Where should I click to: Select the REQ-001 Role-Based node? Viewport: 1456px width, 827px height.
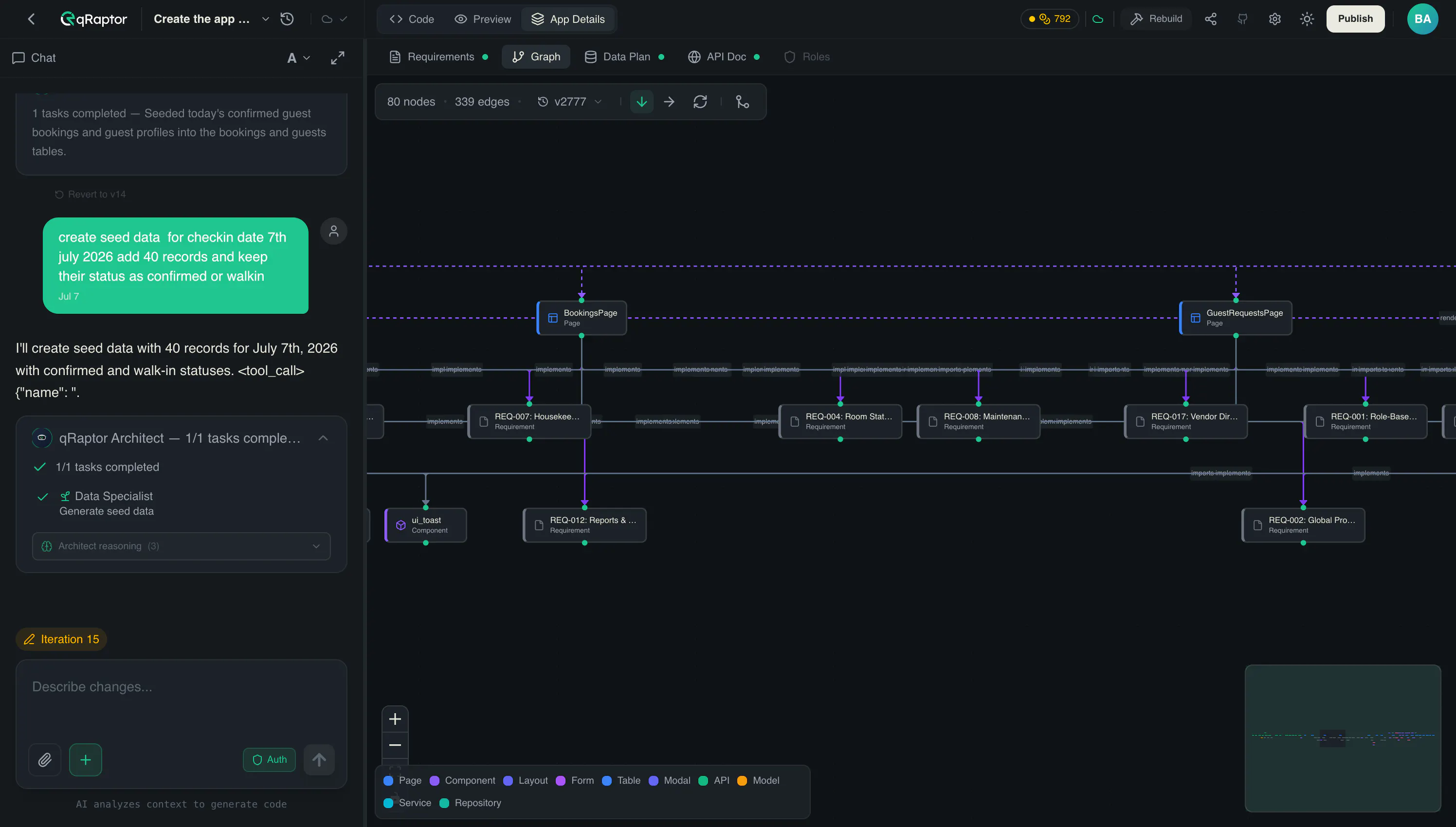click(x=1365, y=421)
